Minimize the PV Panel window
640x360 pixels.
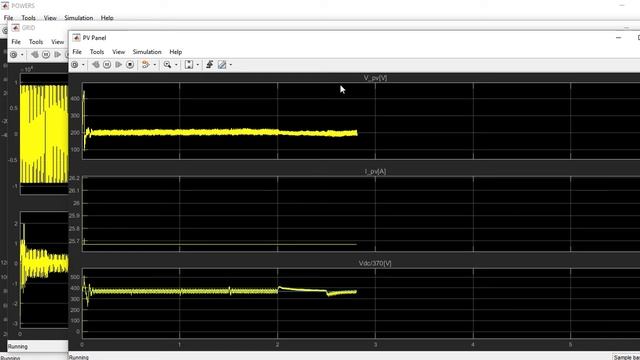[618, 38]
